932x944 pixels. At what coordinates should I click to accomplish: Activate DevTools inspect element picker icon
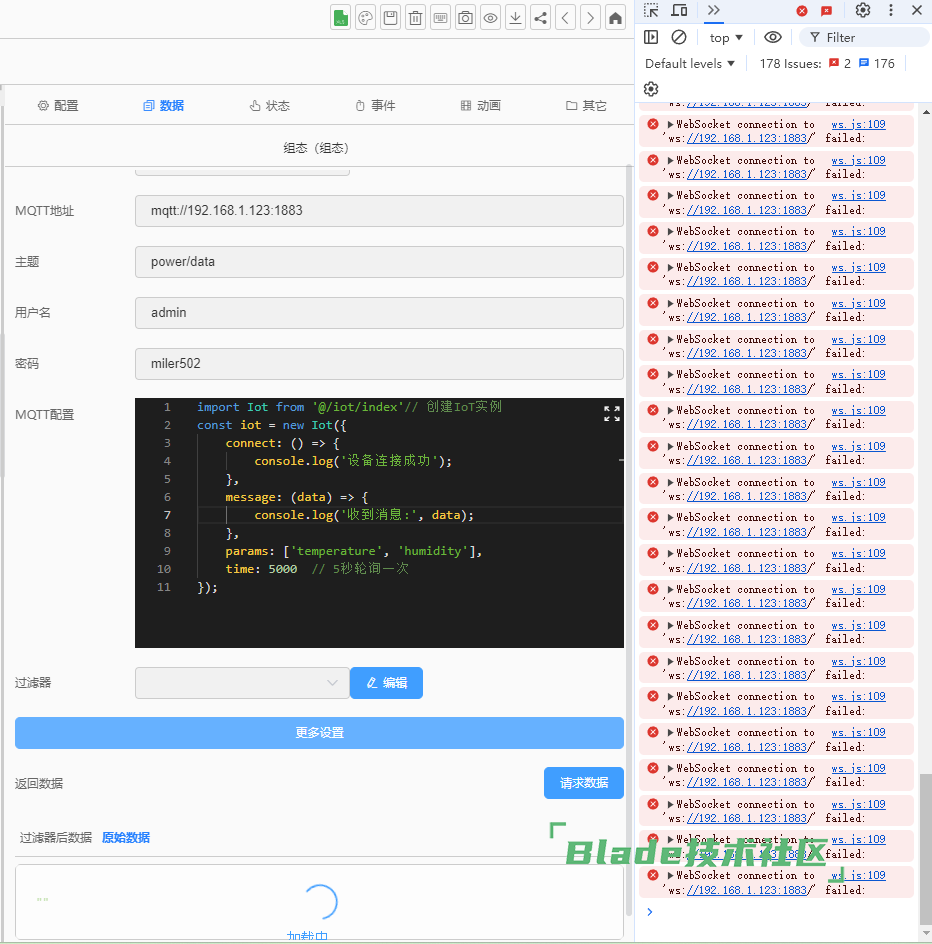click(651, 10)
